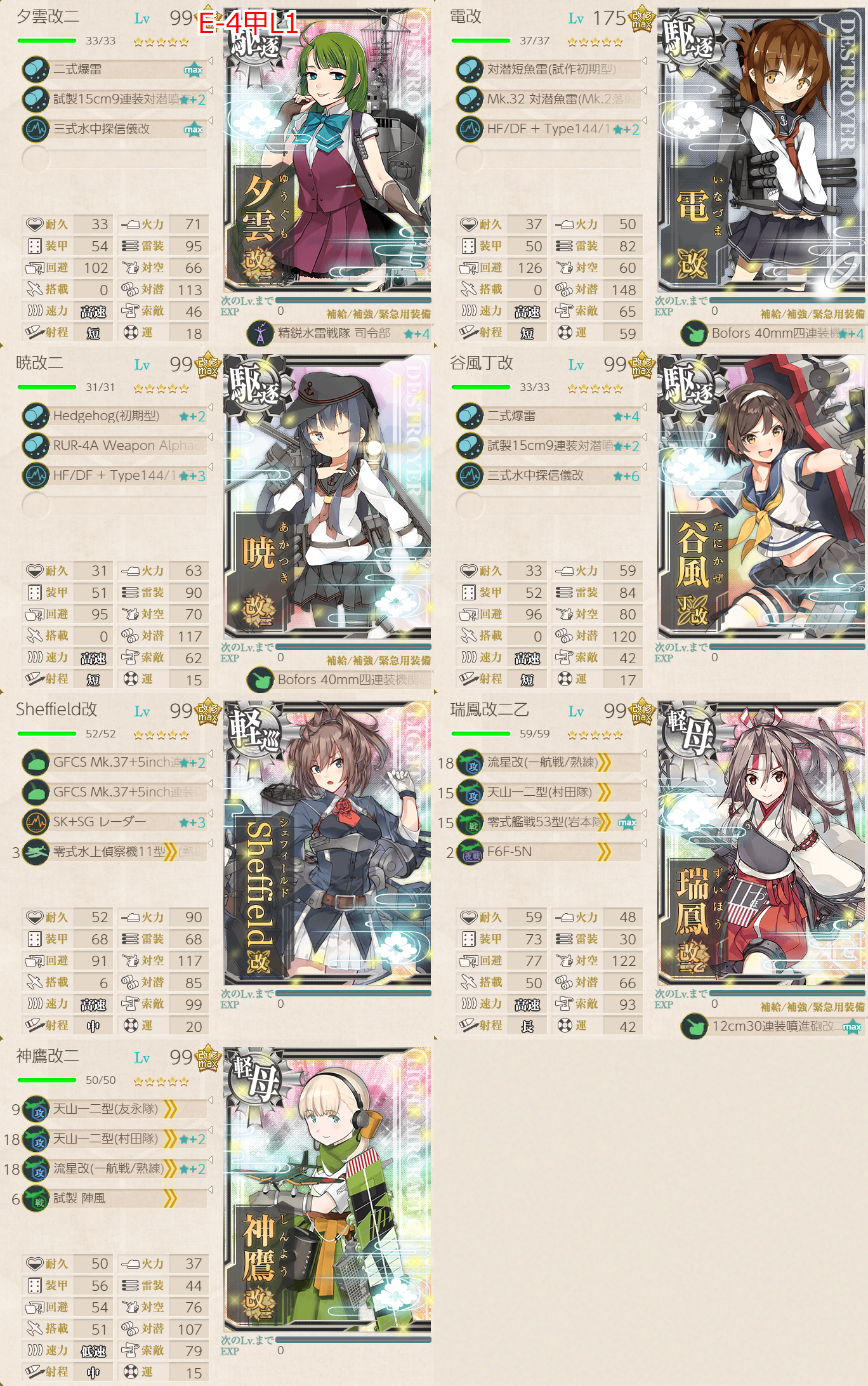Expand the 流星改(一航戦/熟練) slot arrow on 瑞鳳改二乙
The width and height of the screenshot is (868, 1386).
[x=644, y=754]
